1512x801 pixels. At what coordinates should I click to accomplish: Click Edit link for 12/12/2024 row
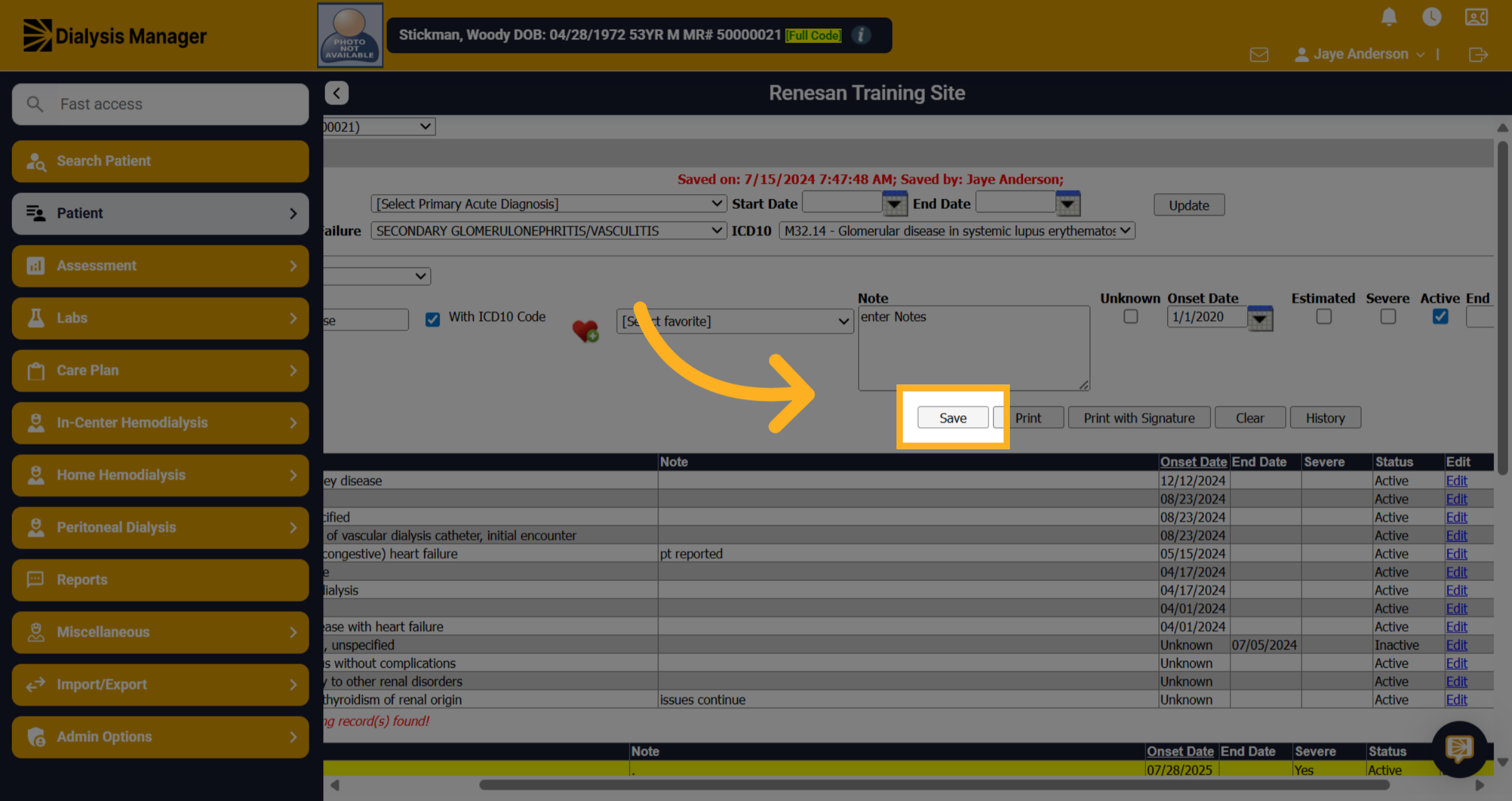[1457, 481]
